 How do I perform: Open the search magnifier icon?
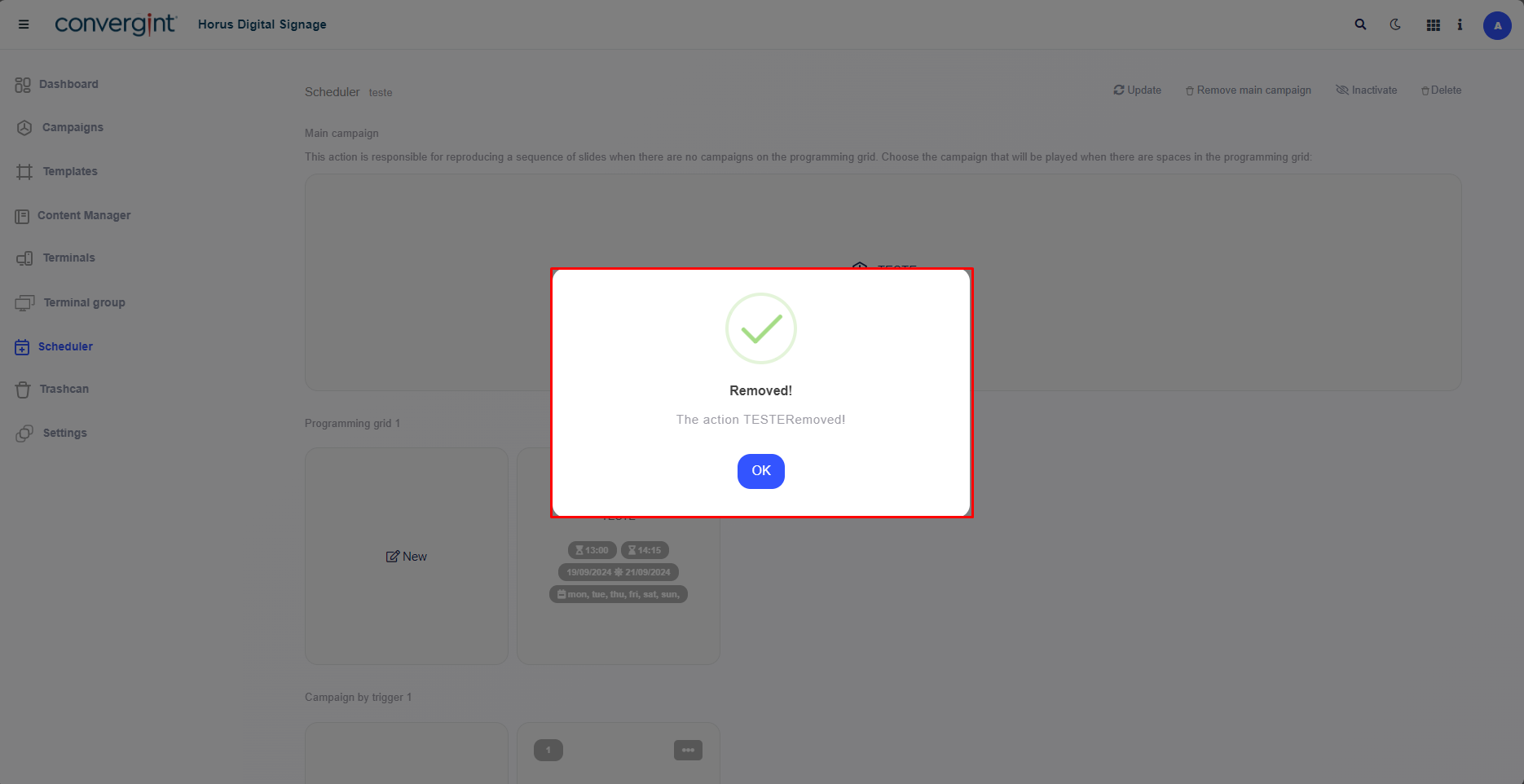coord(1360,24)
